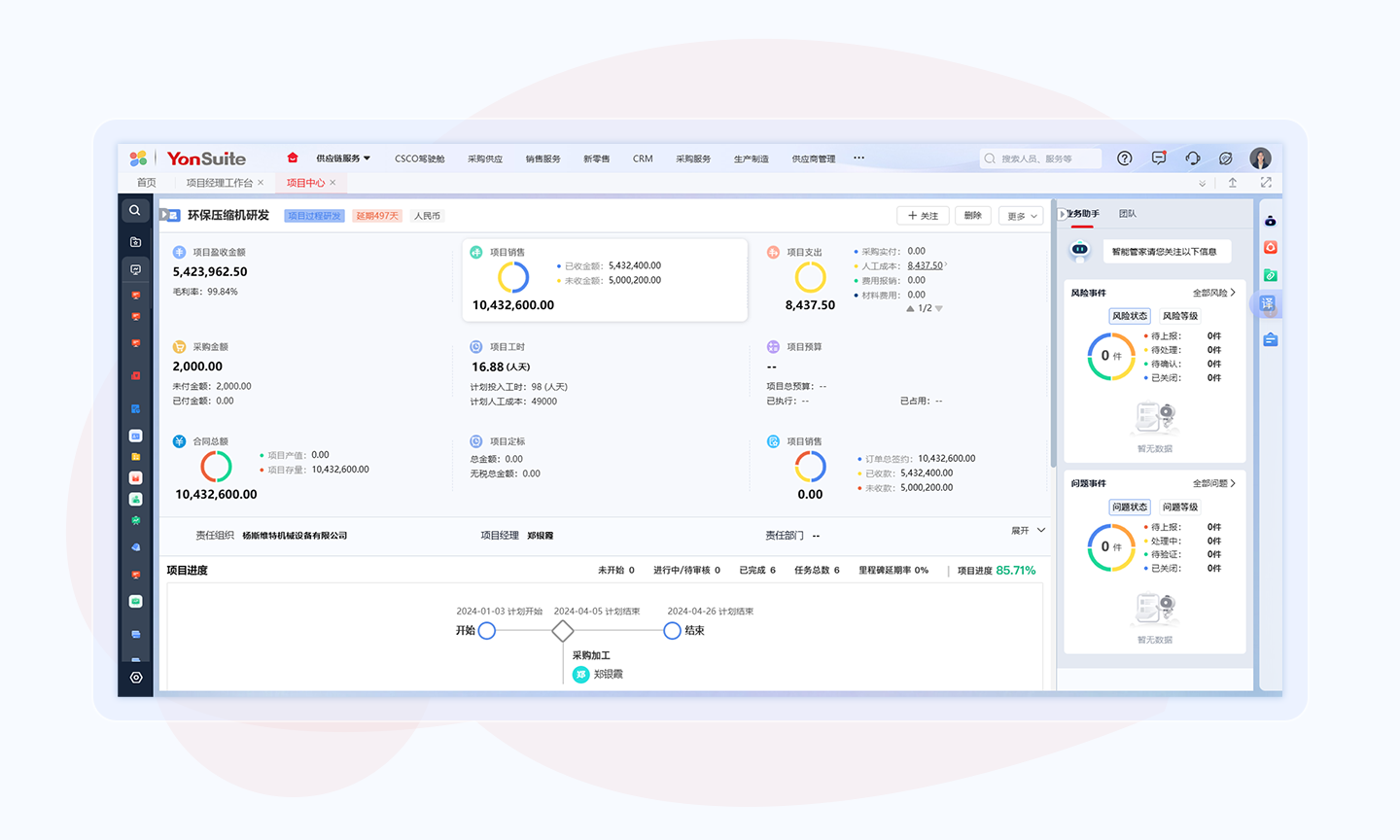Click the red home icon
The height and width of the screenshot is (840, 1400).
pos(292,158)
